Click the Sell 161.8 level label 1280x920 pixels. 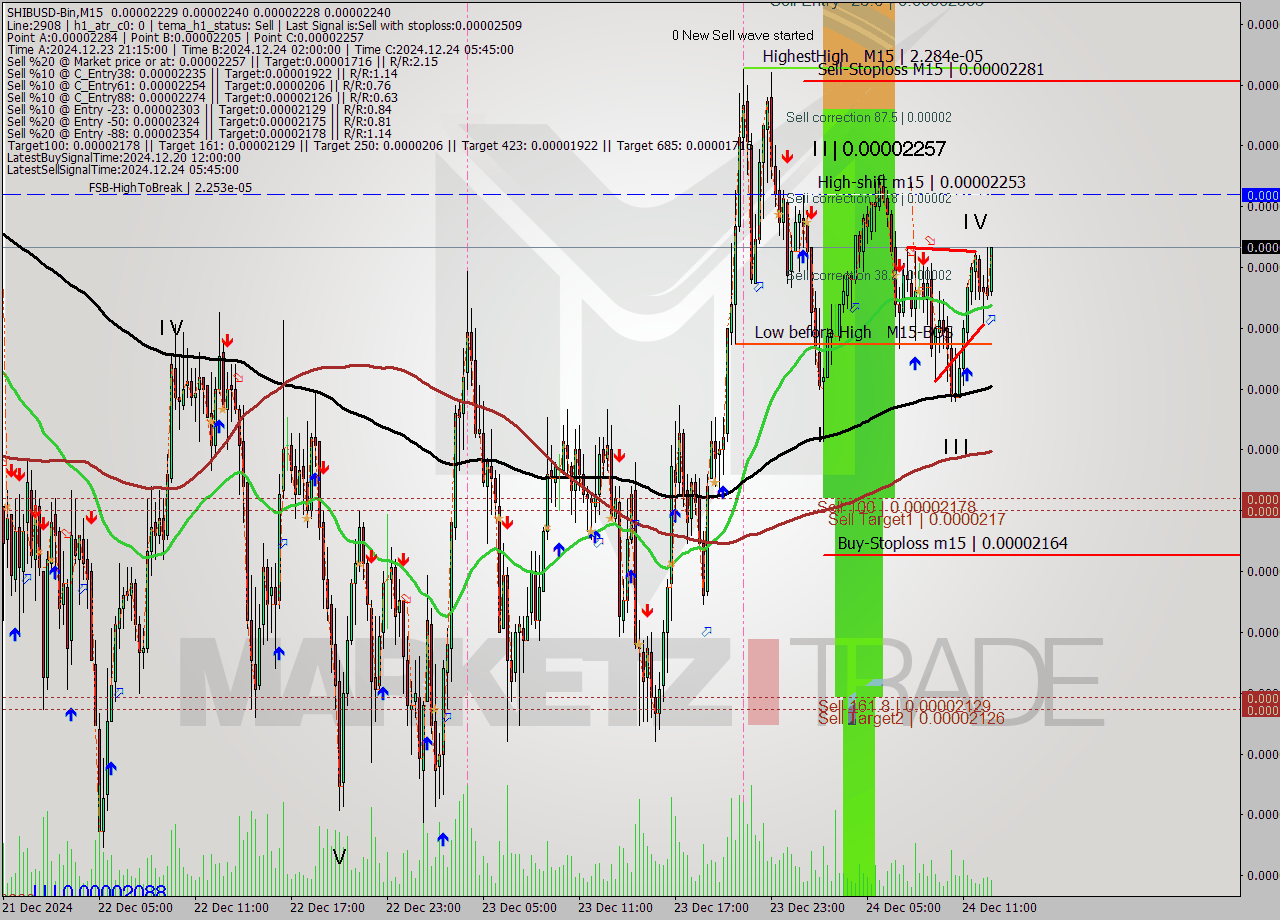click(x=904, y=705)
